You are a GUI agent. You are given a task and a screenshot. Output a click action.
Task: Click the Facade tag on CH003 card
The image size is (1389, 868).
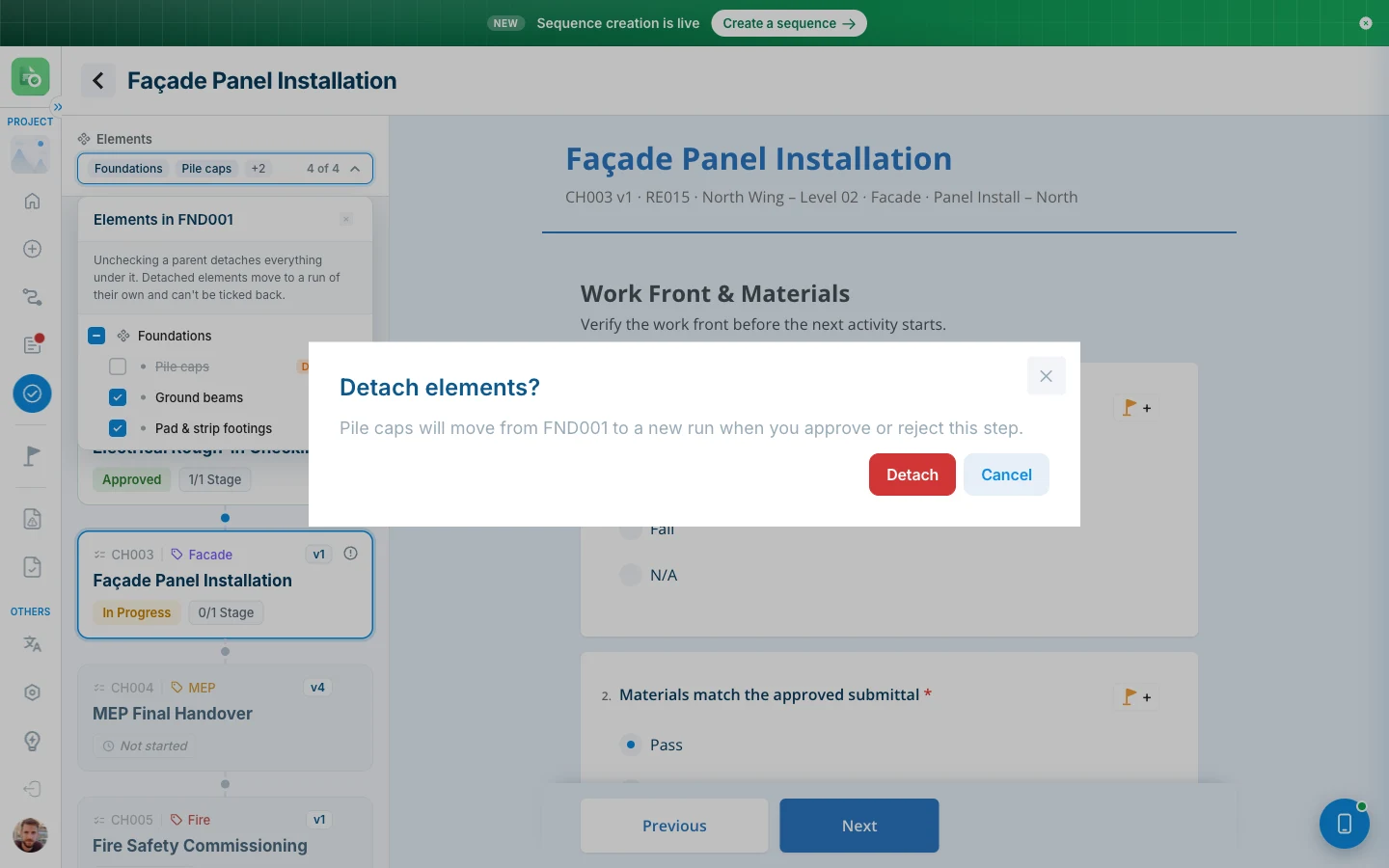tap(202, 555)
